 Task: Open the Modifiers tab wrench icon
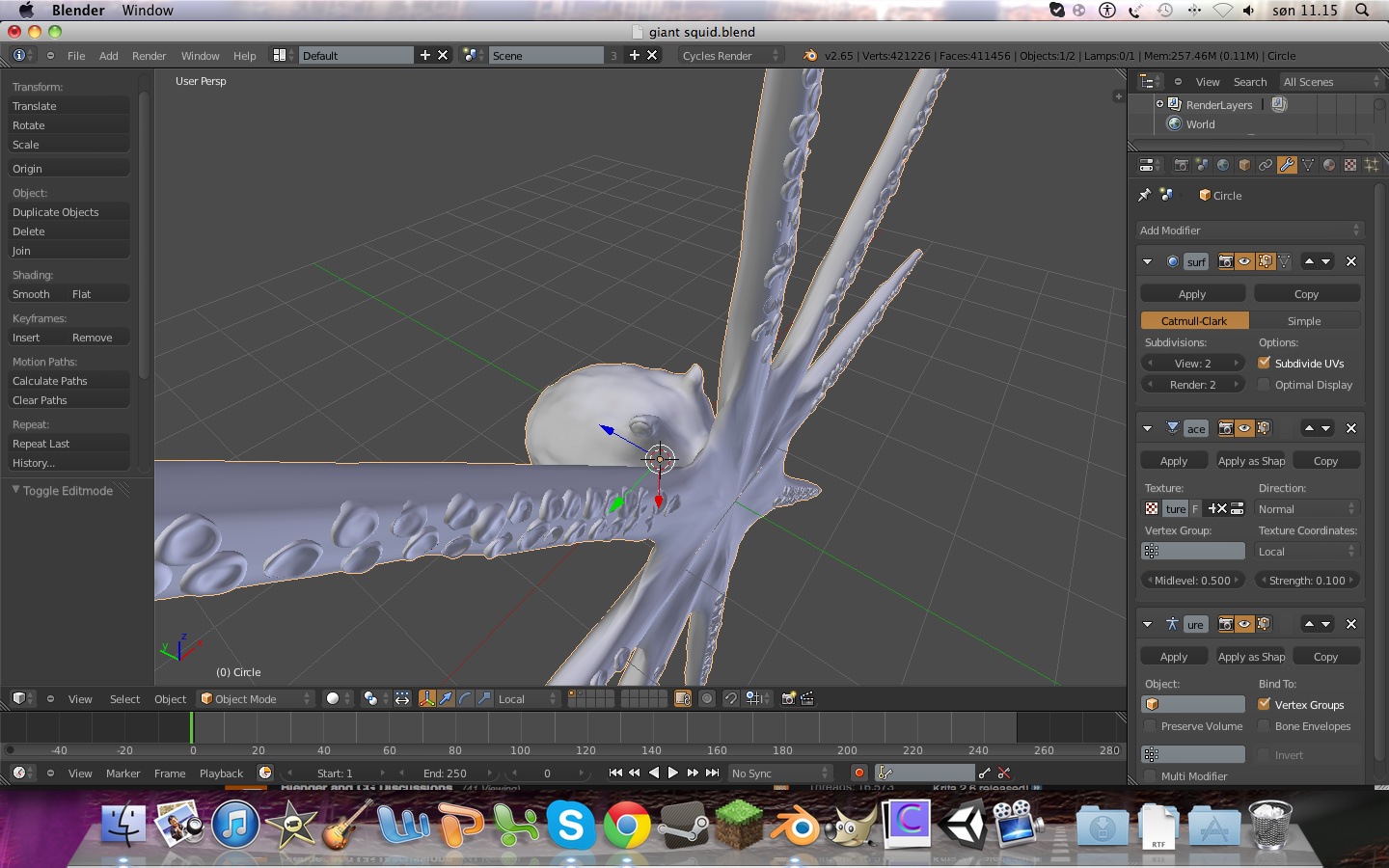coord(1287,165)
